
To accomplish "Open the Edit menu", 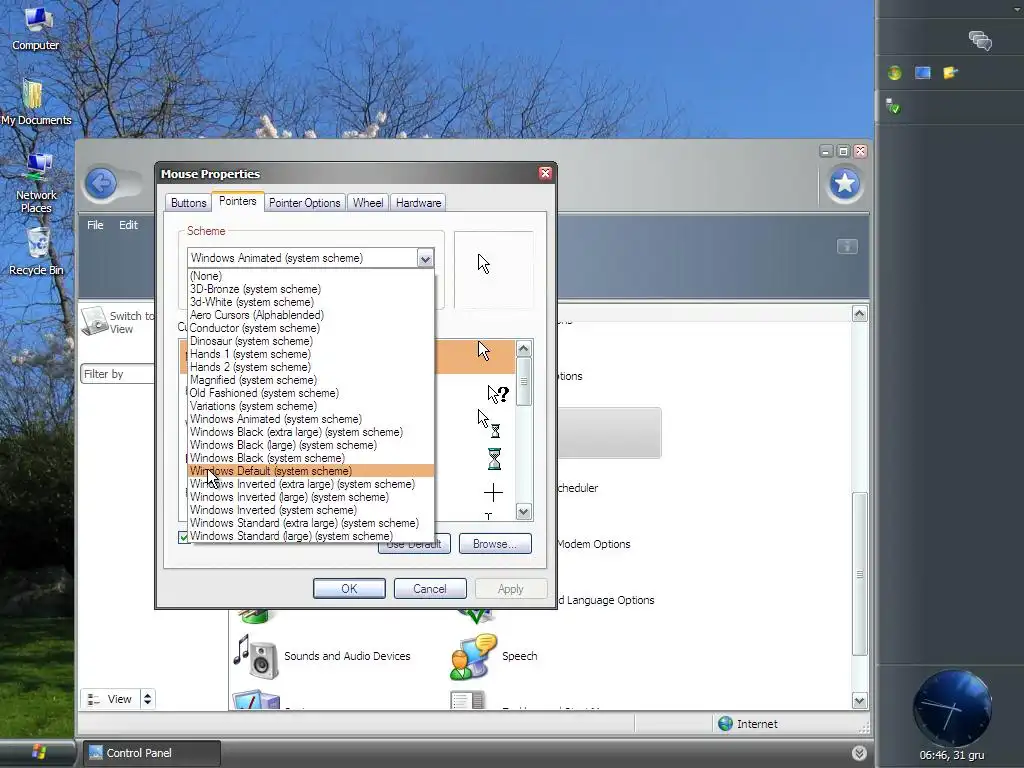I will tap(128, 225).
